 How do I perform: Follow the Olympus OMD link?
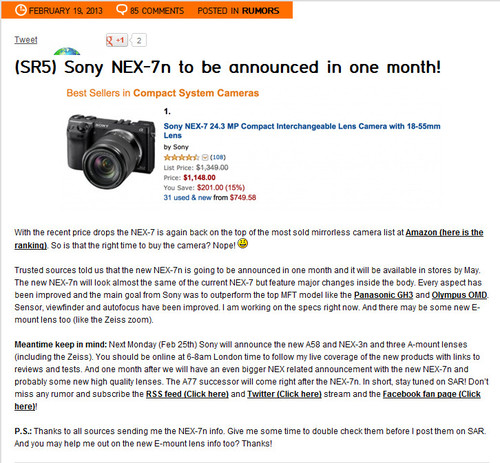tap(459, 295)
